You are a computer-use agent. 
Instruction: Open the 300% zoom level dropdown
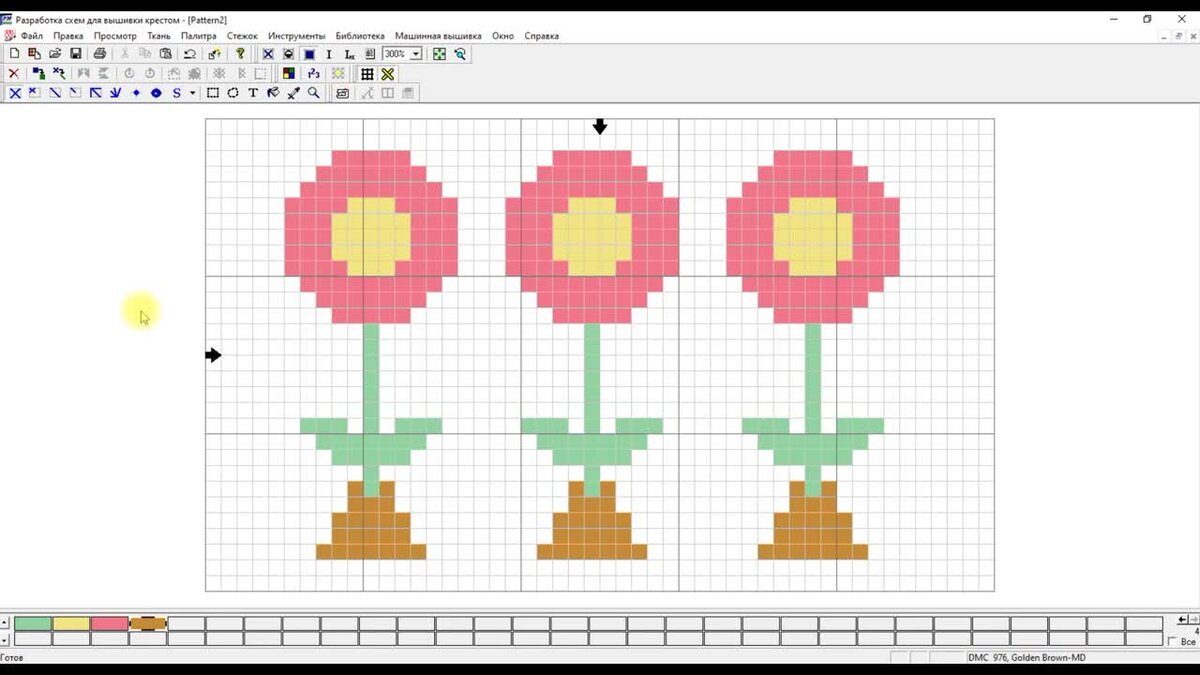click(x=416, y=54)
